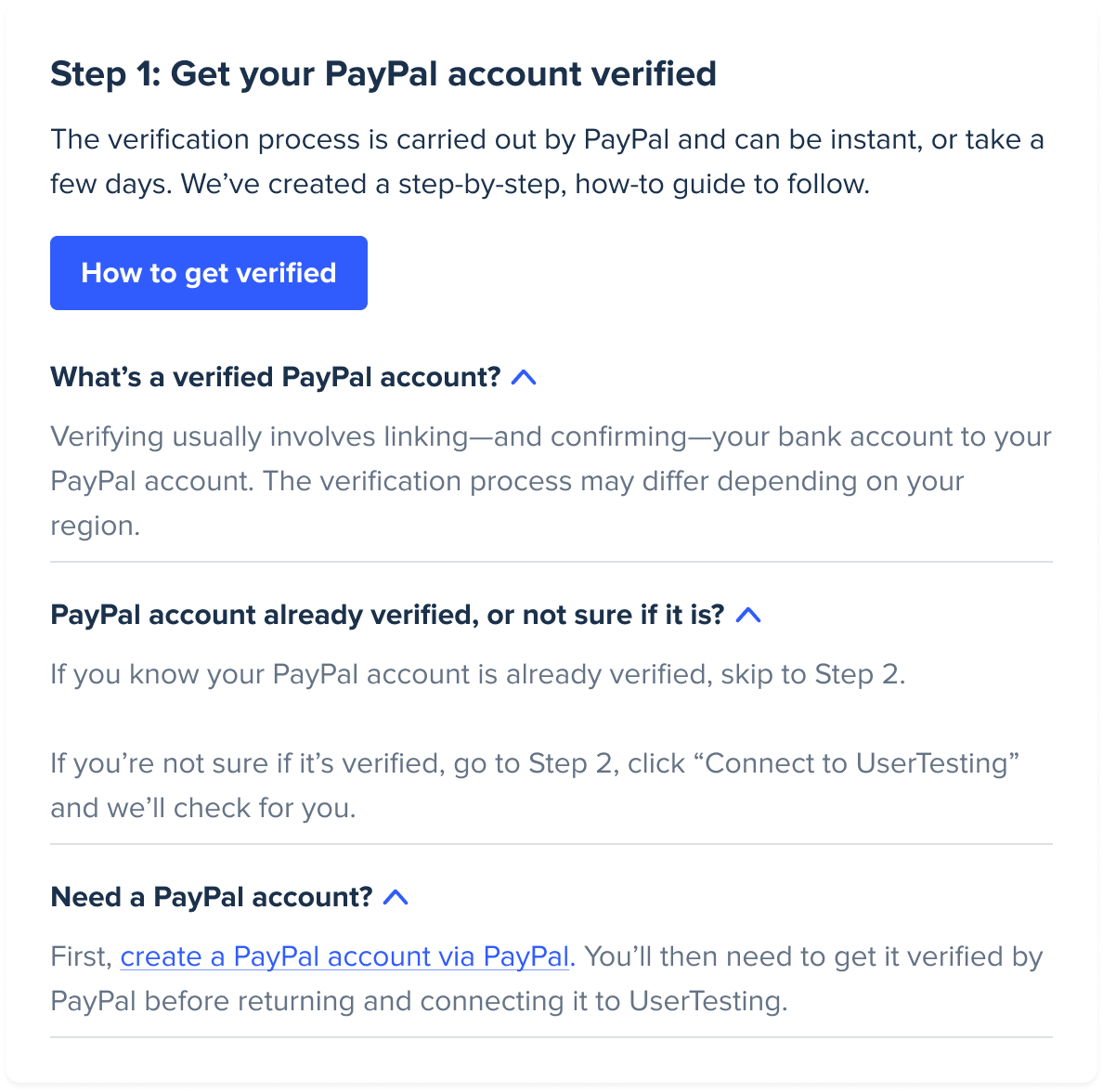Click divider line under 'we'll check for you'
The image size is (1103, 1092).
(x=551, y=844)
